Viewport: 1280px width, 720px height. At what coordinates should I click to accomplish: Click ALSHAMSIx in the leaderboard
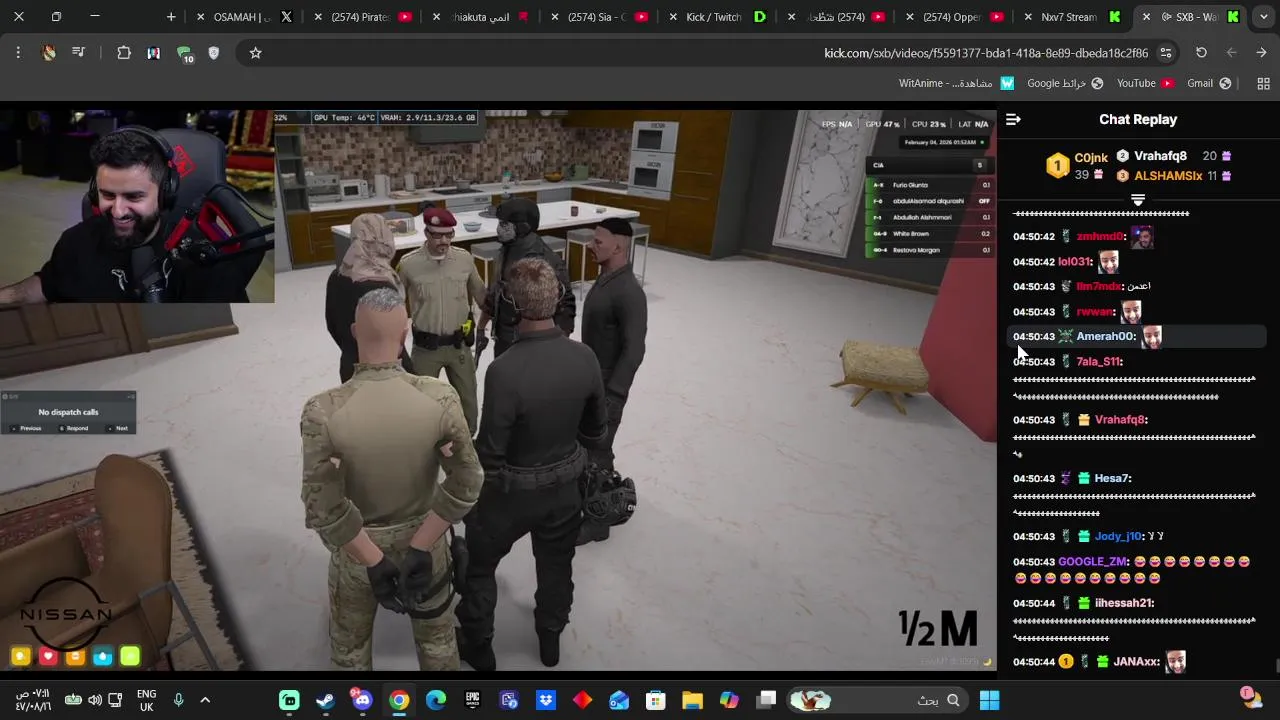click(1168, 176)
